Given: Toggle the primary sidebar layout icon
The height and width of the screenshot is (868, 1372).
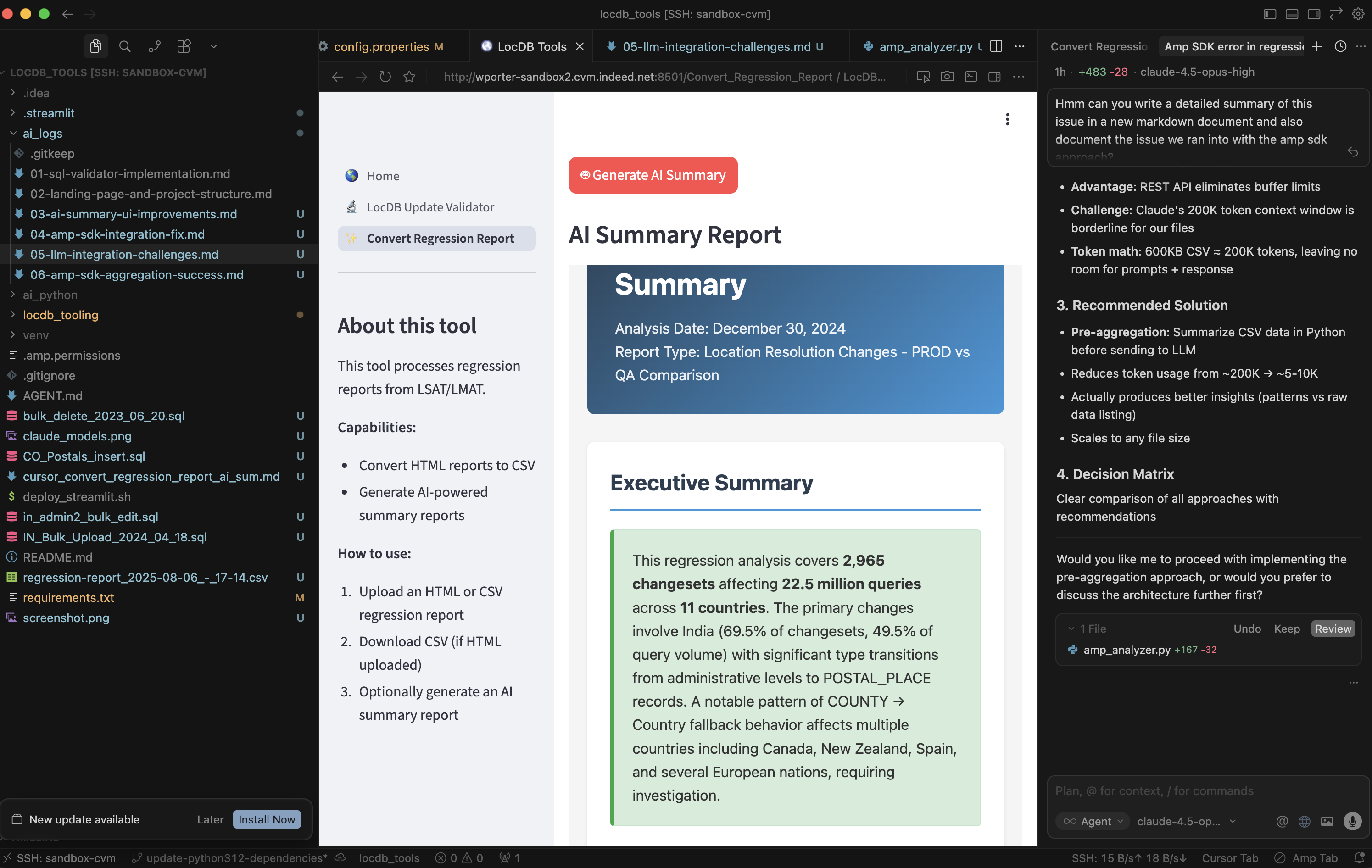Looking at the screenshot, I should point(1269,14).
